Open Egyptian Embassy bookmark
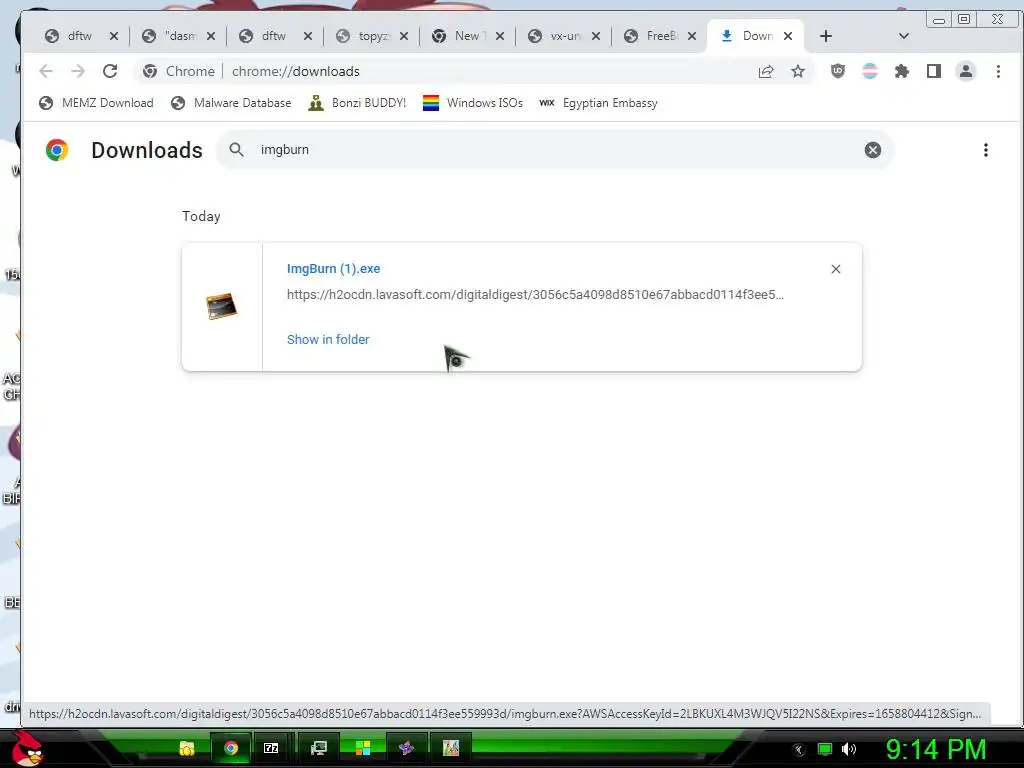This screenshot has width=1024, height=768. click(x=598, y=103)
